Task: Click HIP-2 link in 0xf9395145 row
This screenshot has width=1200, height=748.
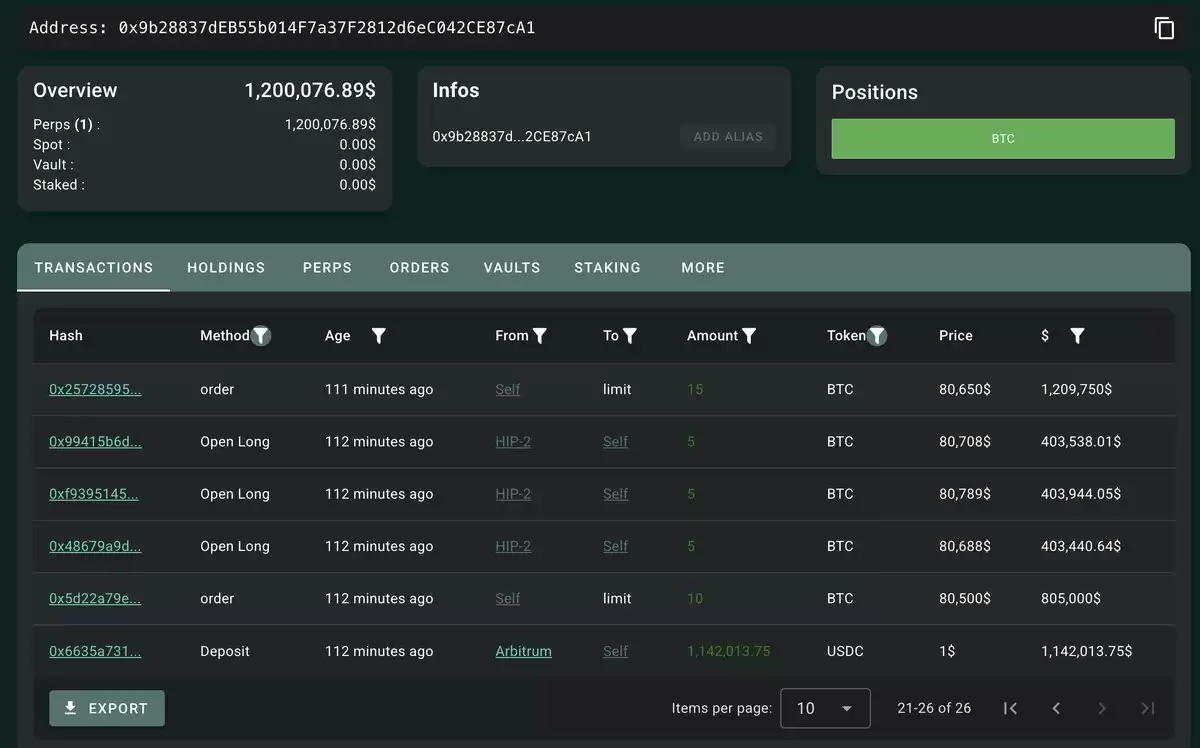Action: (513, 494)
